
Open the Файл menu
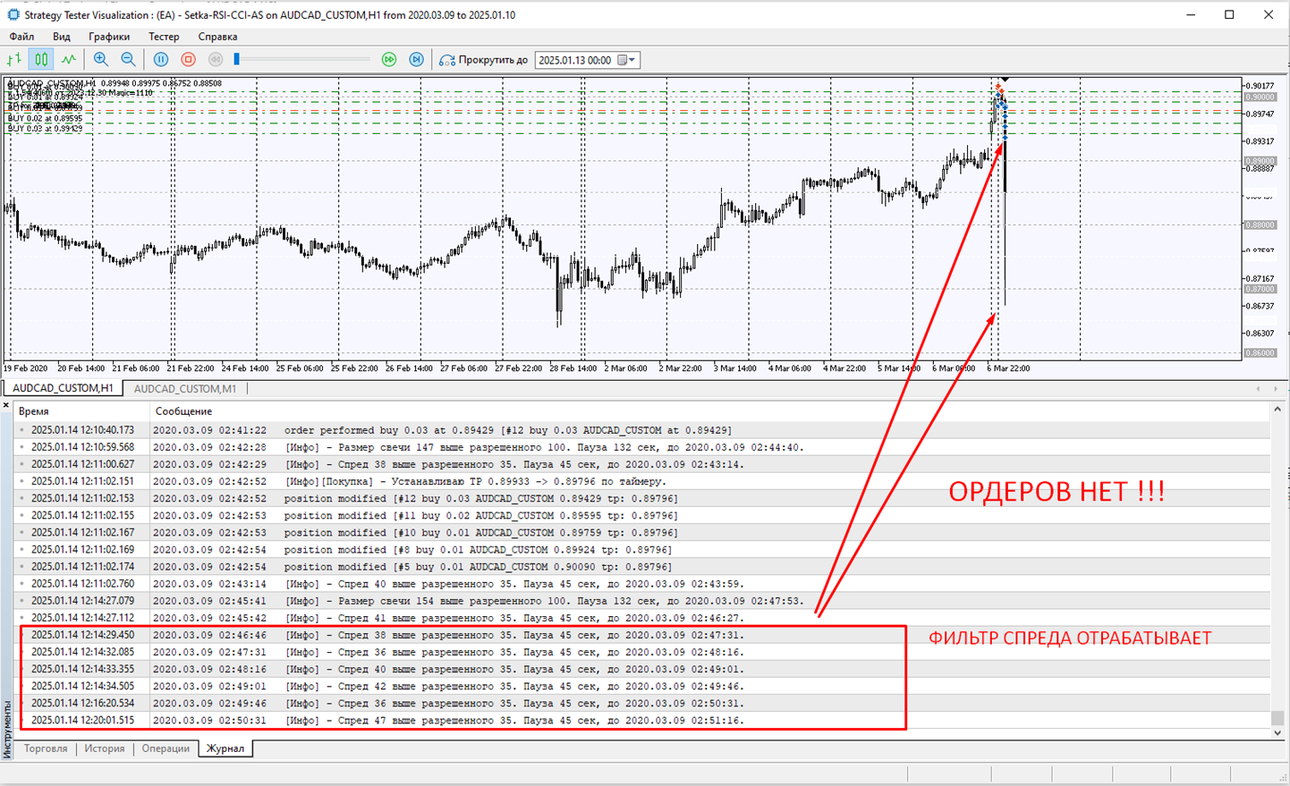pyautogui.click(x=22, y=36)
